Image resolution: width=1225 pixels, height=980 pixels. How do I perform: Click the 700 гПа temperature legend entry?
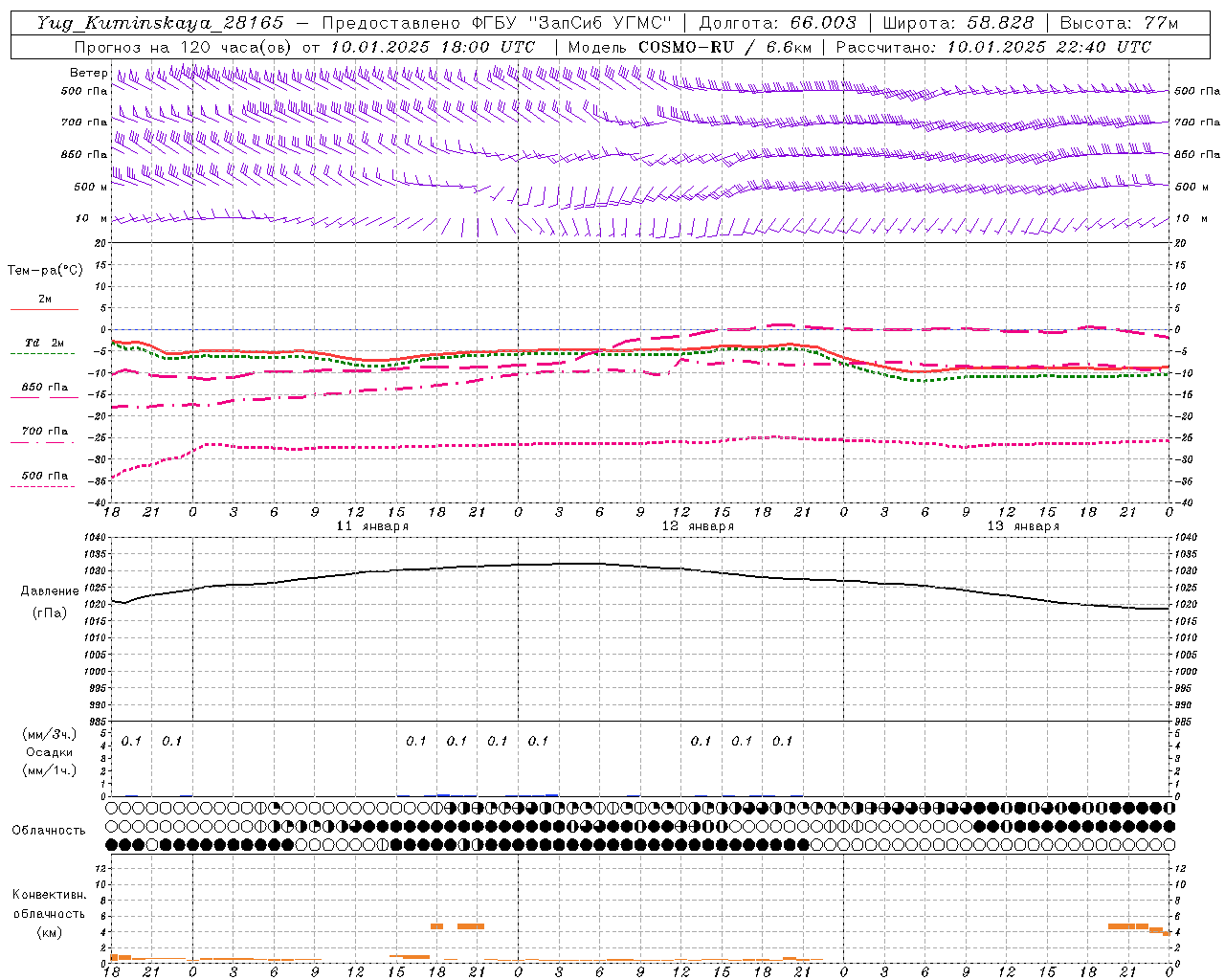[45, 431]
